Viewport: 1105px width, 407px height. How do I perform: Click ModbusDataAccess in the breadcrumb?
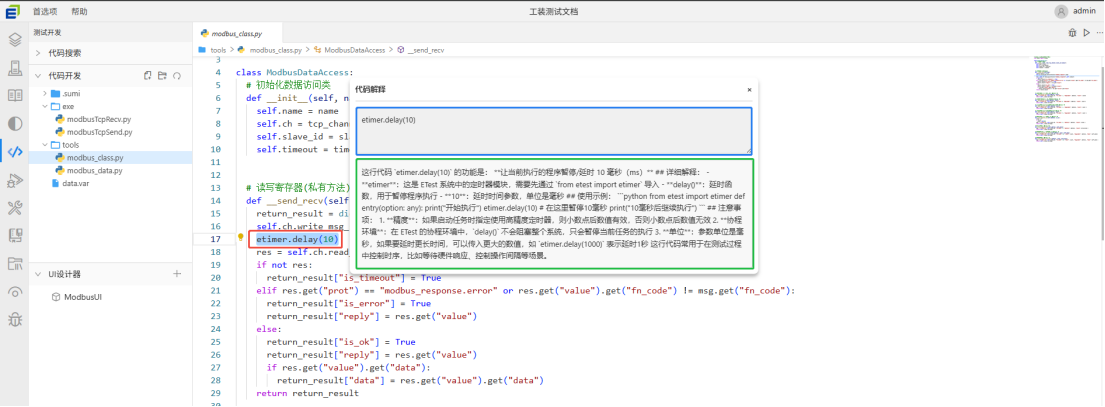tap(354, 50)
